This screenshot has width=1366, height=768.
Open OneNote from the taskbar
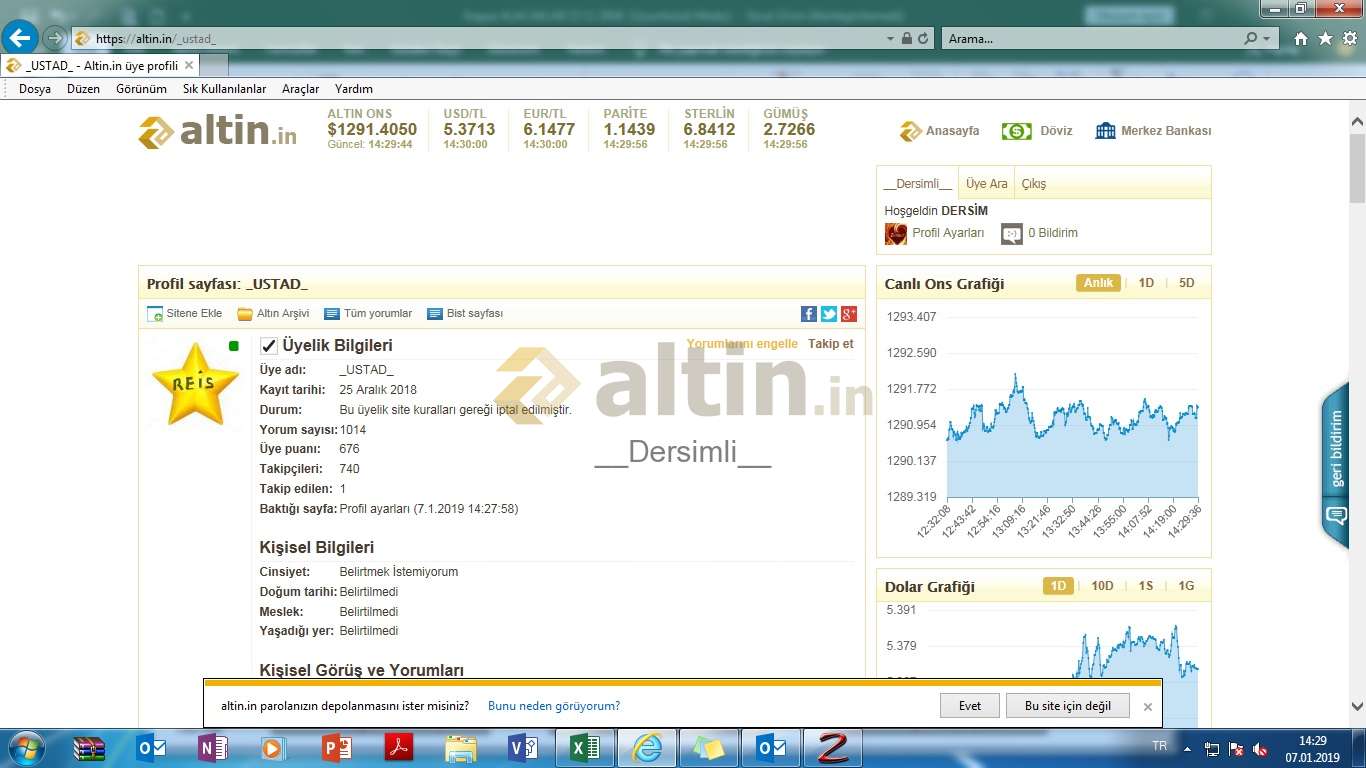[212, 748]
